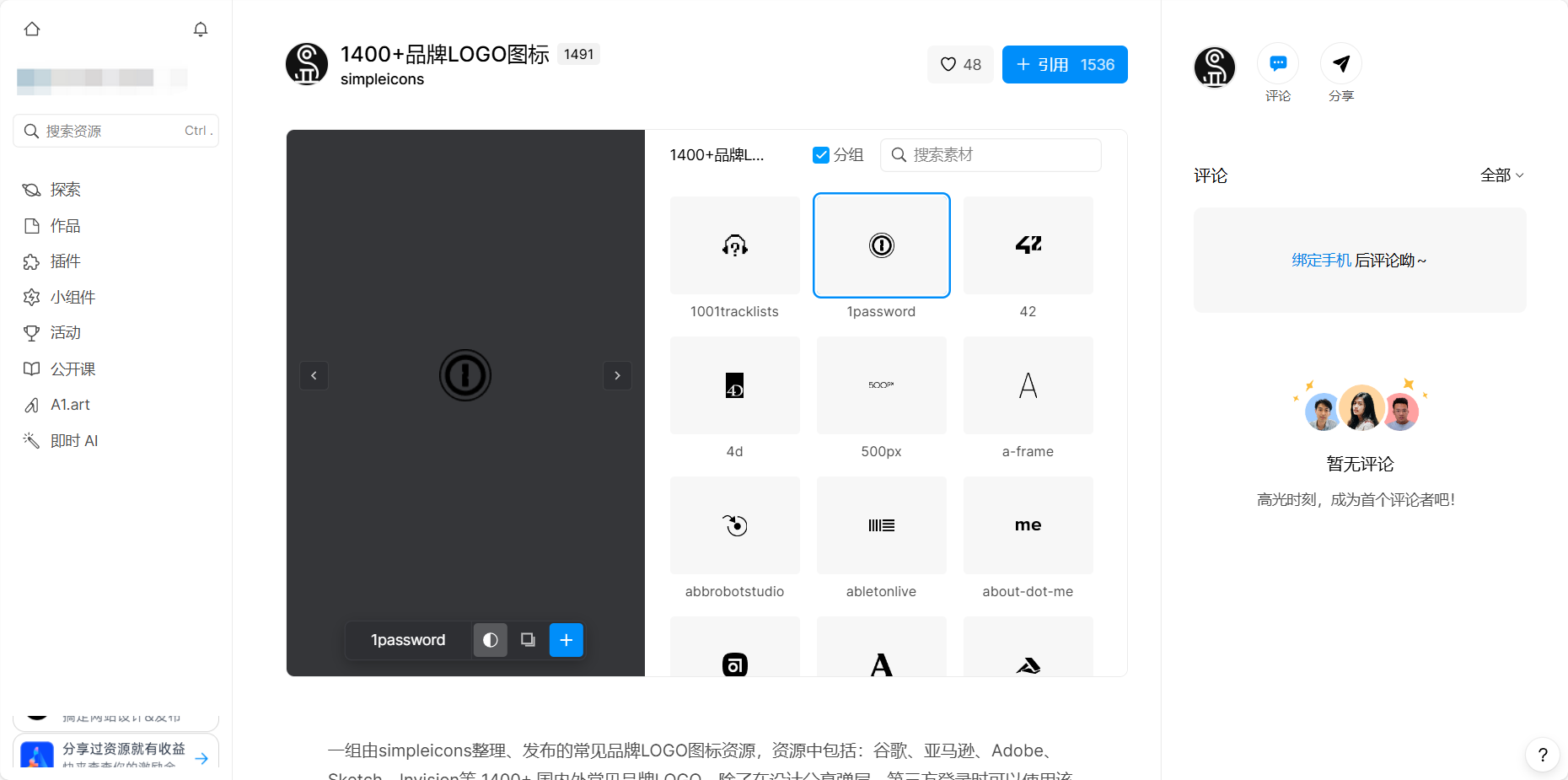This screenshot has width=1568, height=780.
Task: Select the about-dot-me logo tile
Action: point(1028,525)
